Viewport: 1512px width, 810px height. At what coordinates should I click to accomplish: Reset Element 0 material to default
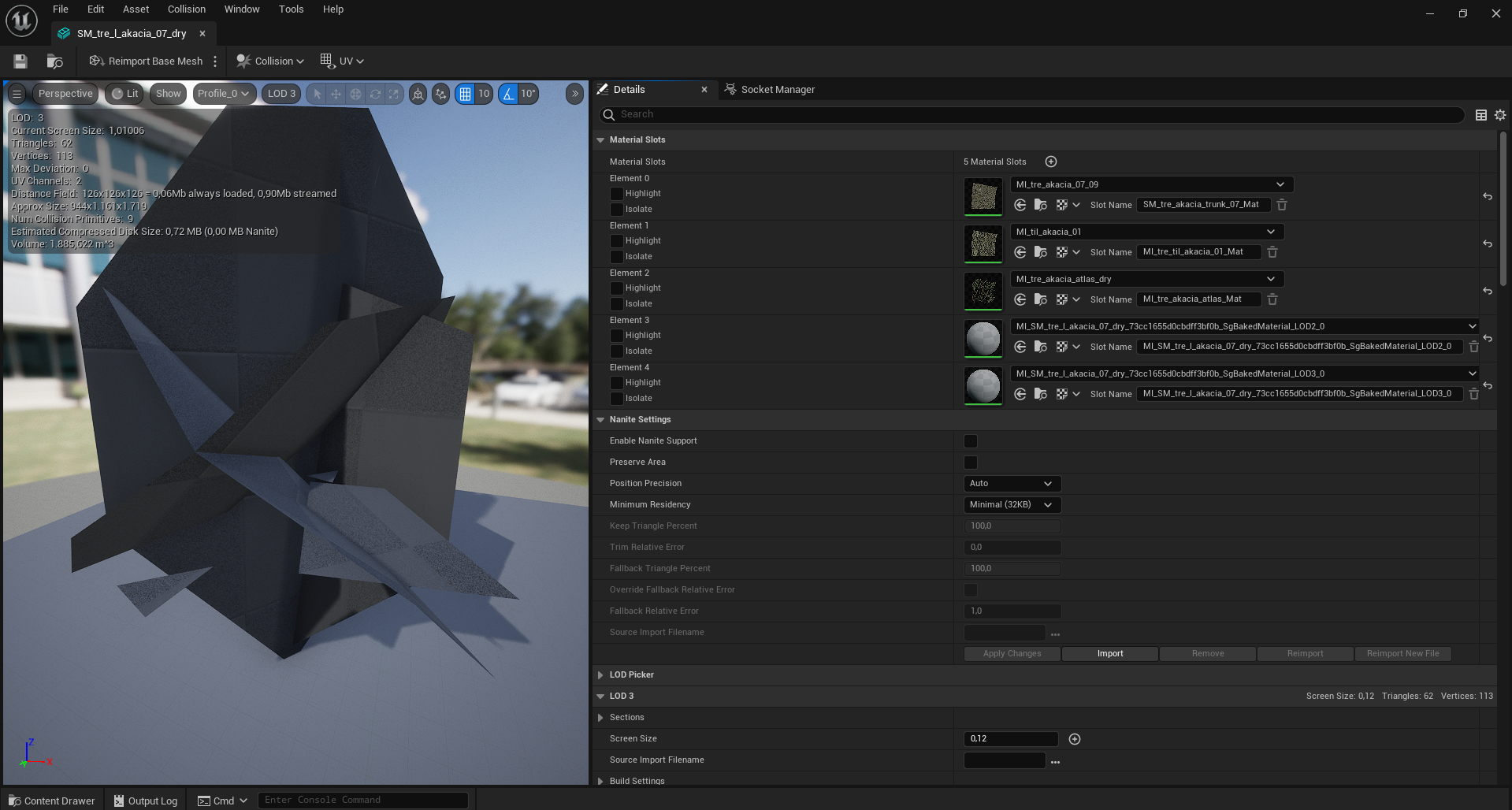pyautogui.click(x=1488, y=196)
